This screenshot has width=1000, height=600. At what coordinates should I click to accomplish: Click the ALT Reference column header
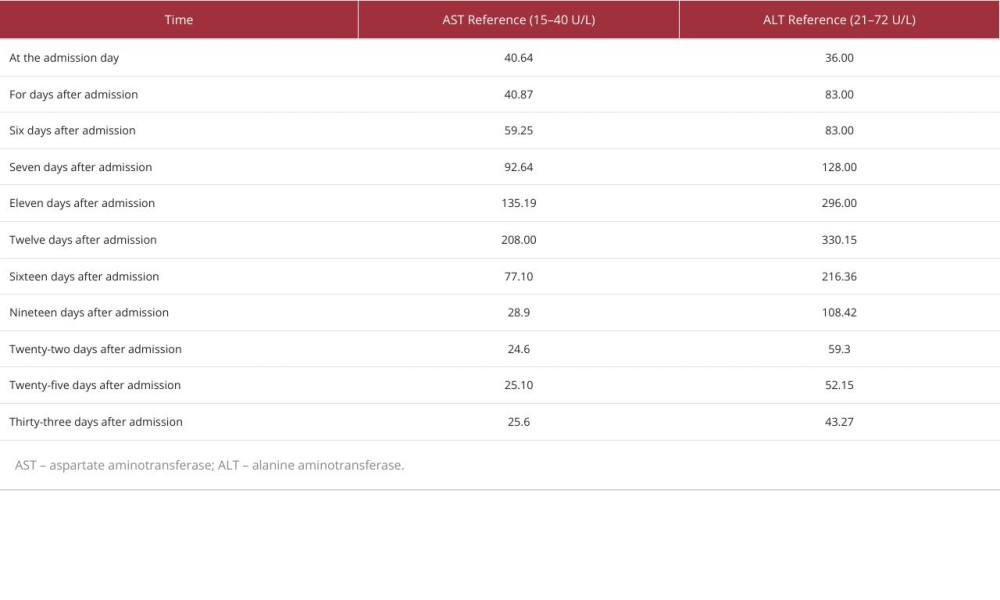click(x=839, y=20)
